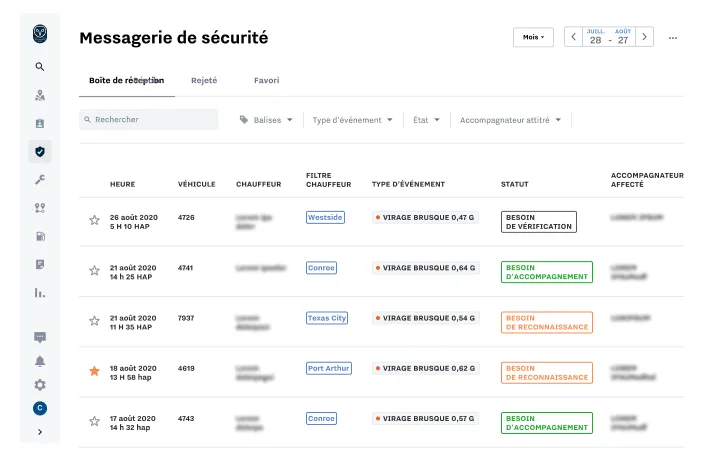Image resolution: width=723 pixels, height=454 pixels.
Task: Open the Mois period dropdown
Action: (x=533, y=37)
